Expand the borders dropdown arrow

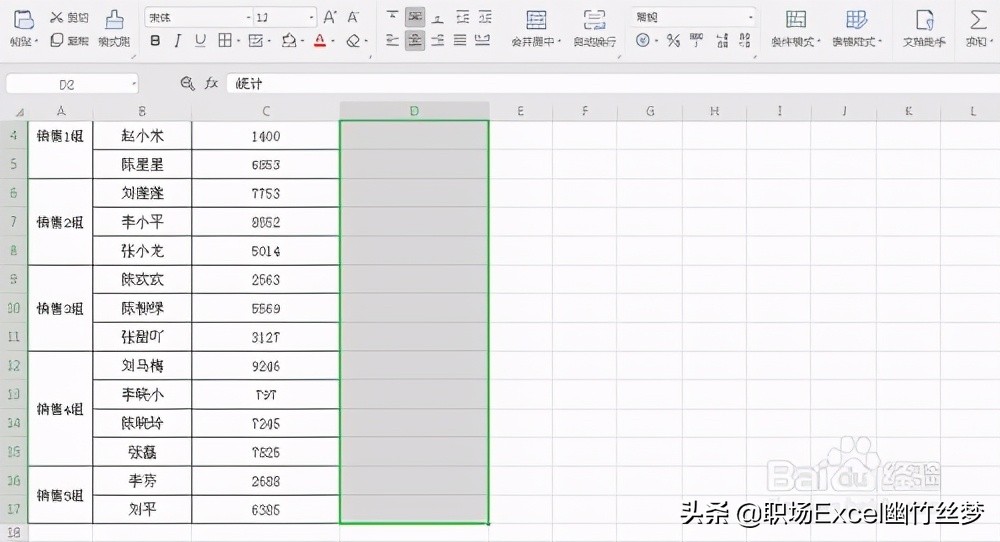click(x=238, y=42)
